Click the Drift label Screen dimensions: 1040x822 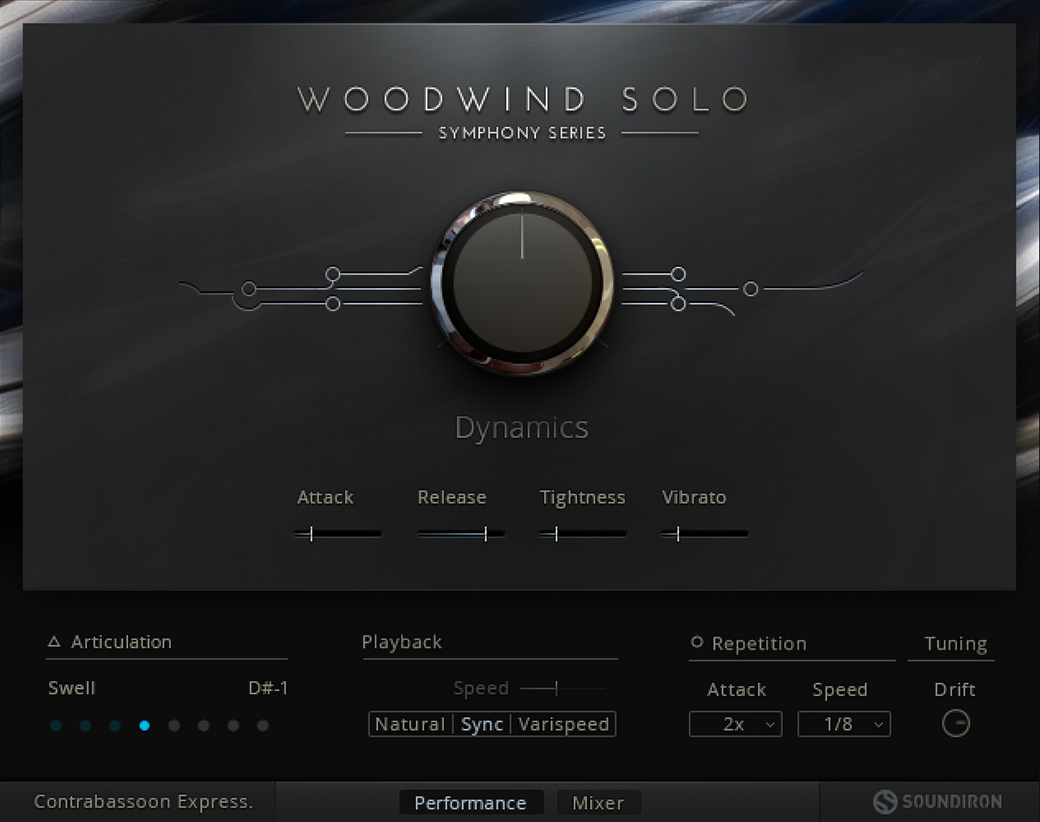[x=954, y=689]
